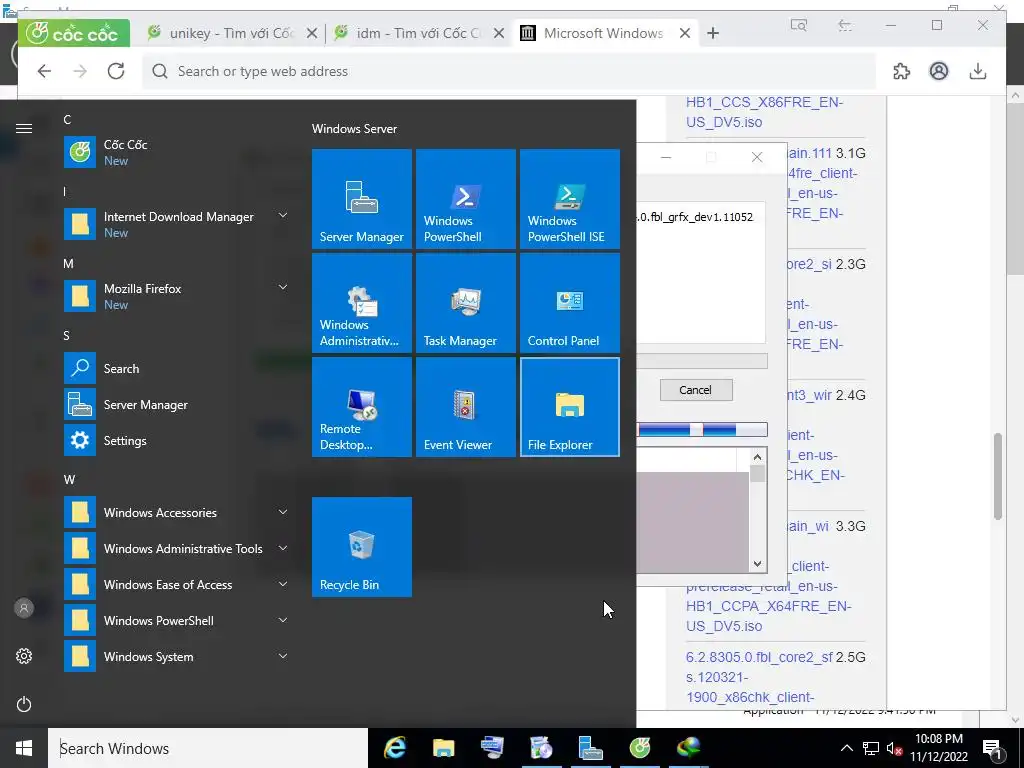Open Internet Download Manager on the taskbar

688,748
